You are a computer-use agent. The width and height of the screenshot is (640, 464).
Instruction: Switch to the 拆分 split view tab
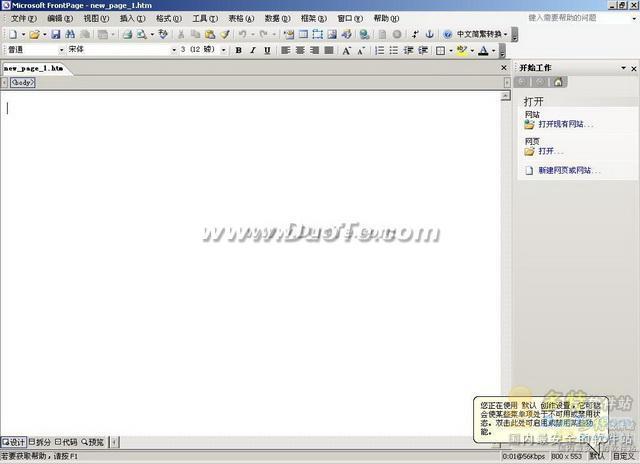coord(40,442)
